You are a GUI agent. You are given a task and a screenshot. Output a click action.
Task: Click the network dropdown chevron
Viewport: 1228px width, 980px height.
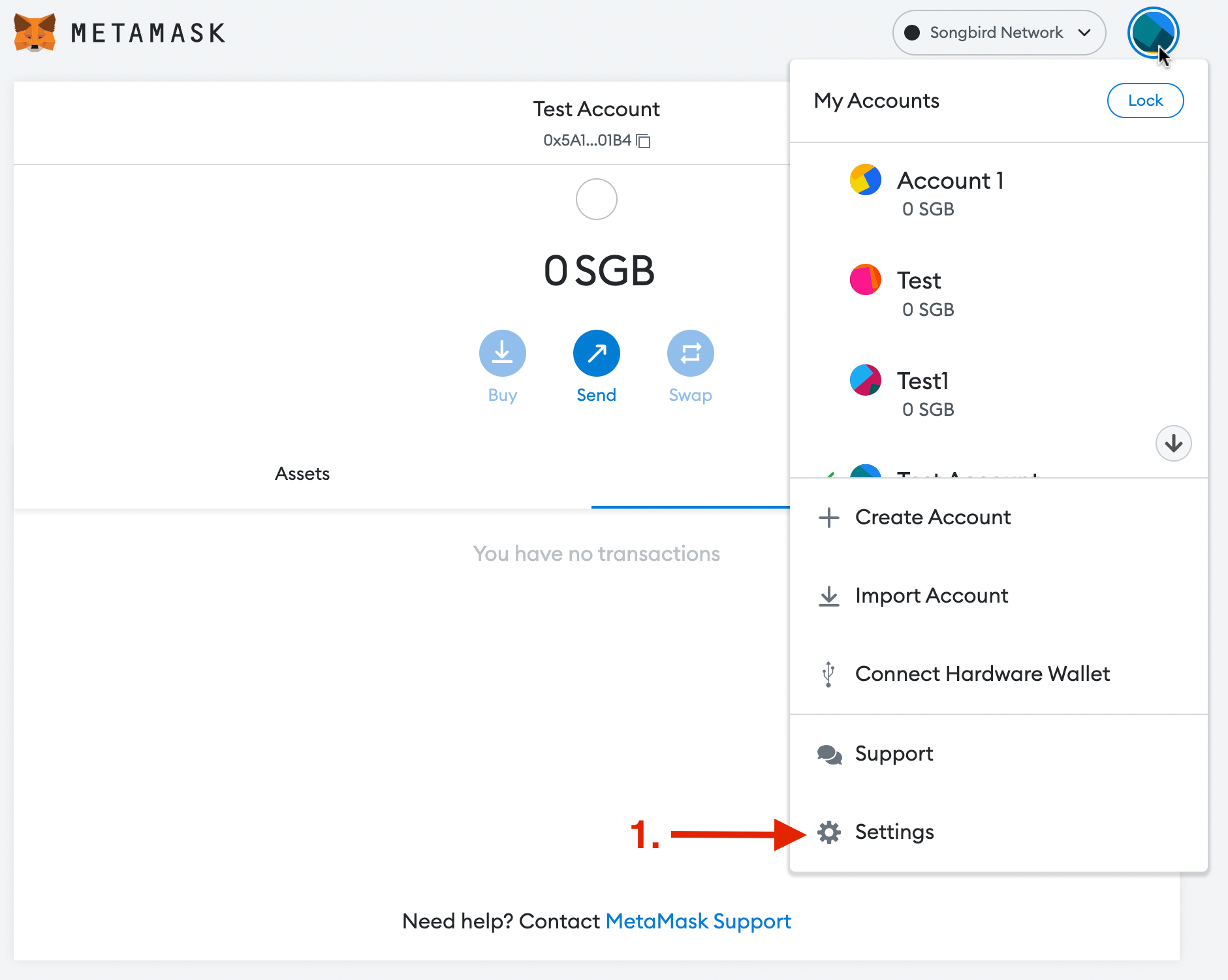(1084, 33)
